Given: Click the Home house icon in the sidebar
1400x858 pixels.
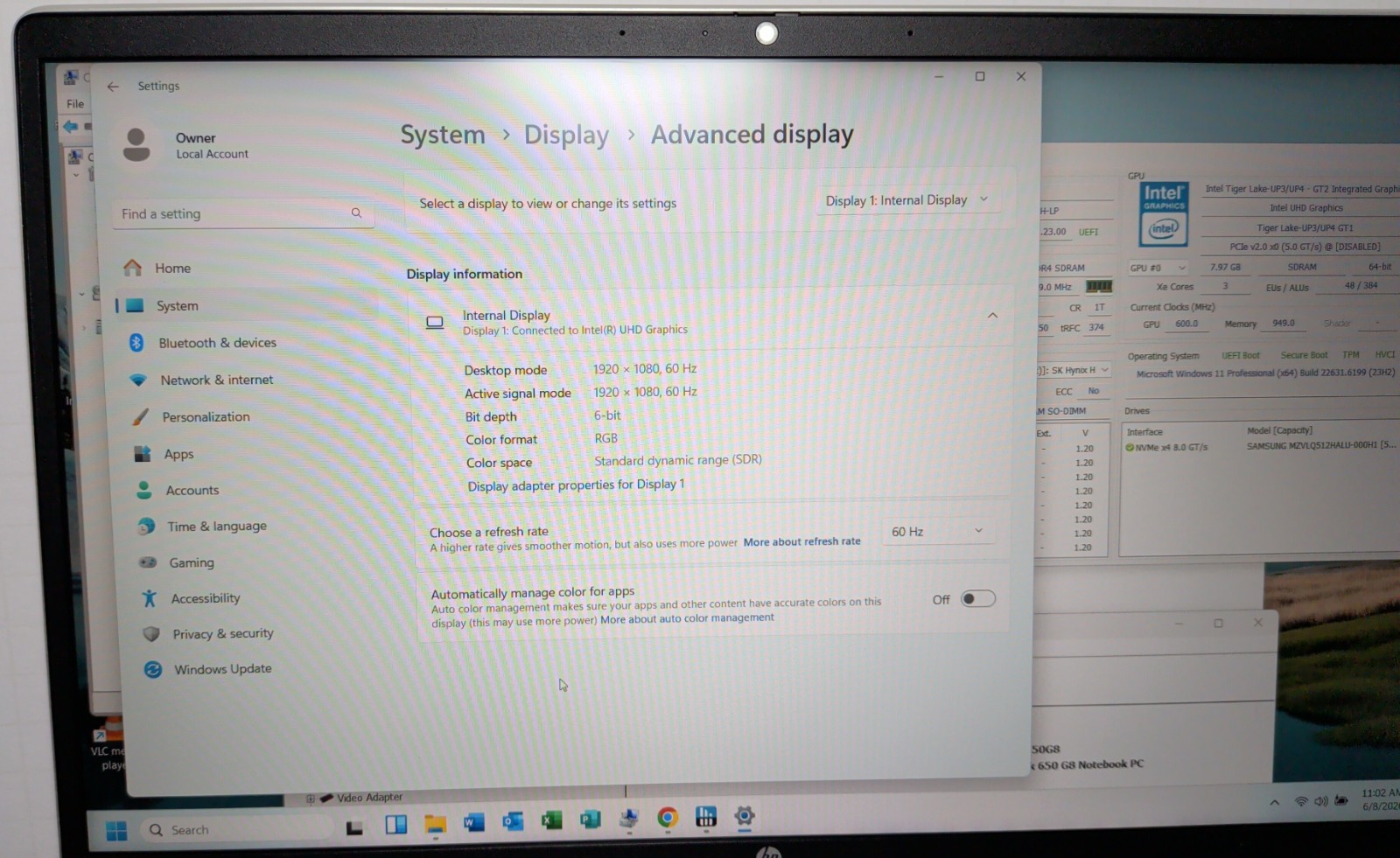Looking at the screenshot, I should pos(133,268).
